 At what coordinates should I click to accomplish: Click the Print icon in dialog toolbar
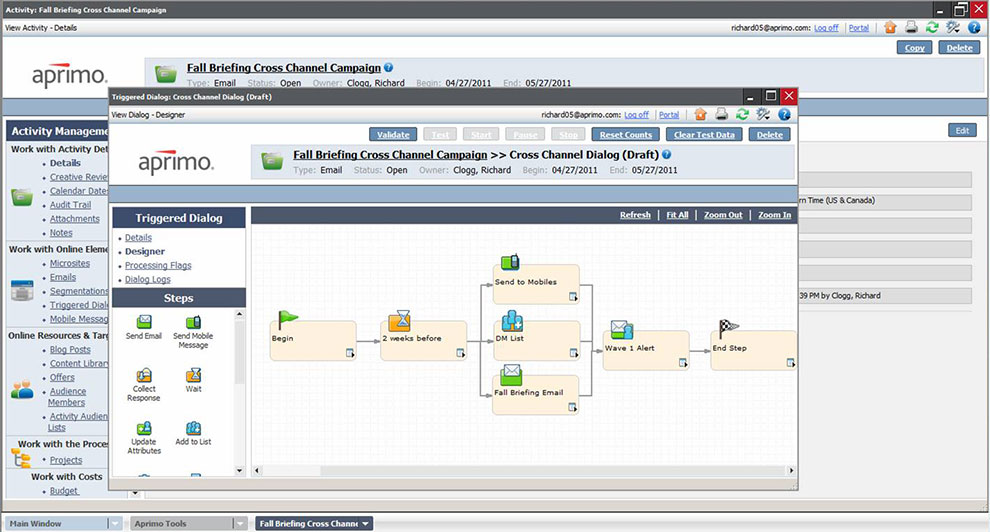pos(722,114)
